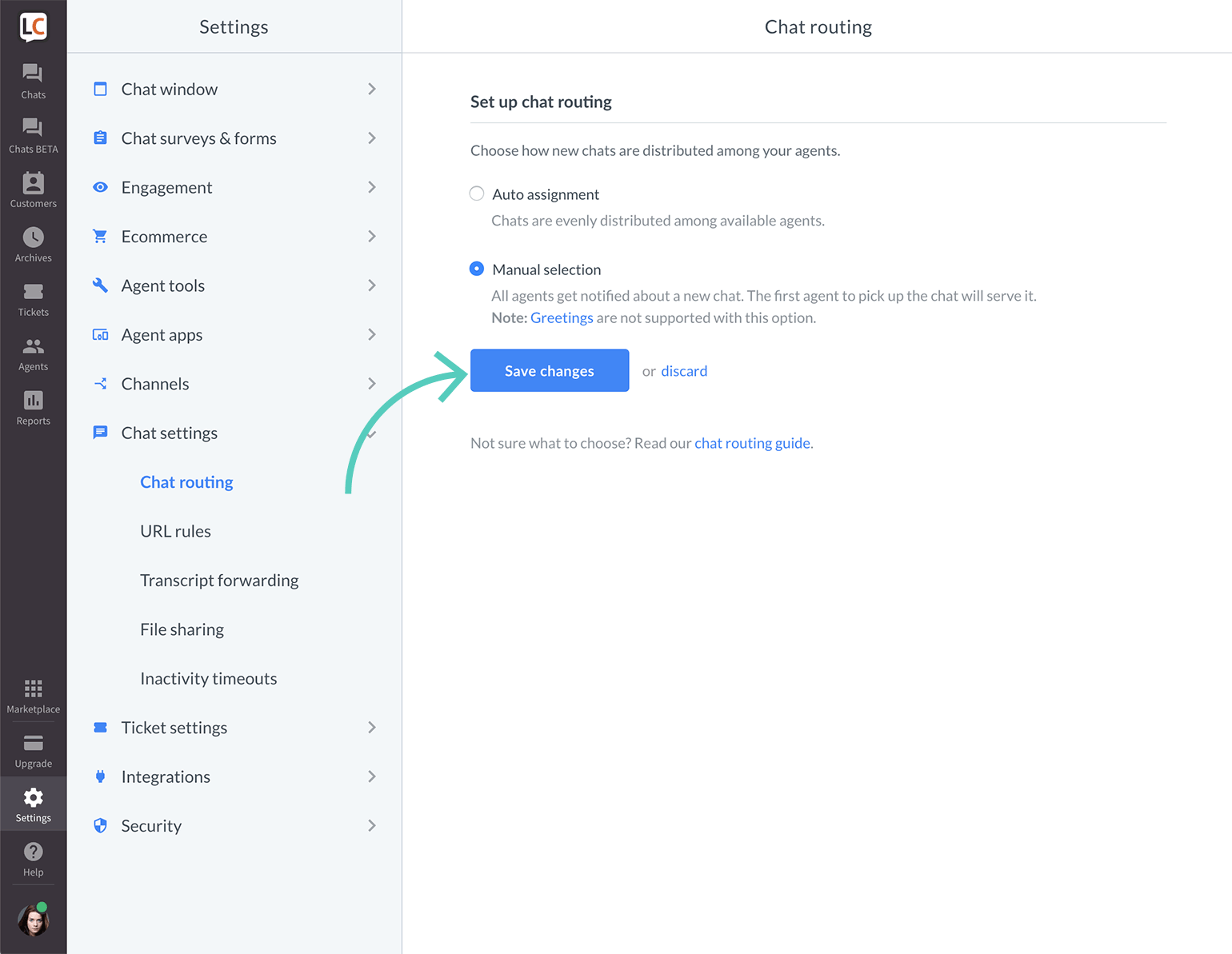
Task: Open File sharing settings
Action: click(x=182, y=629)
